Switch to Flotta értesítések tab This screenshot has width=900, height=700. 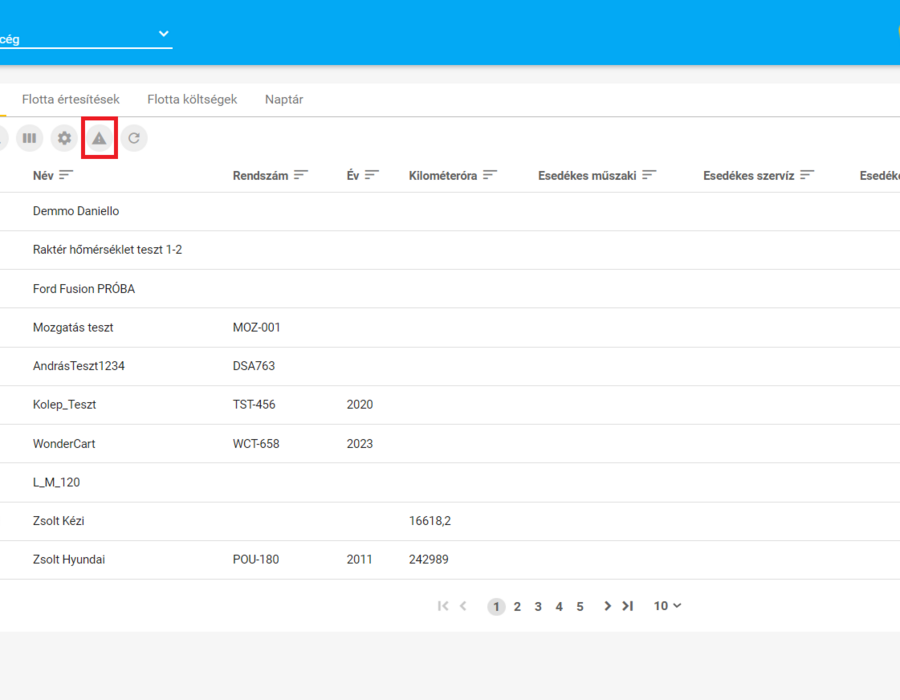tap(71, 99)
